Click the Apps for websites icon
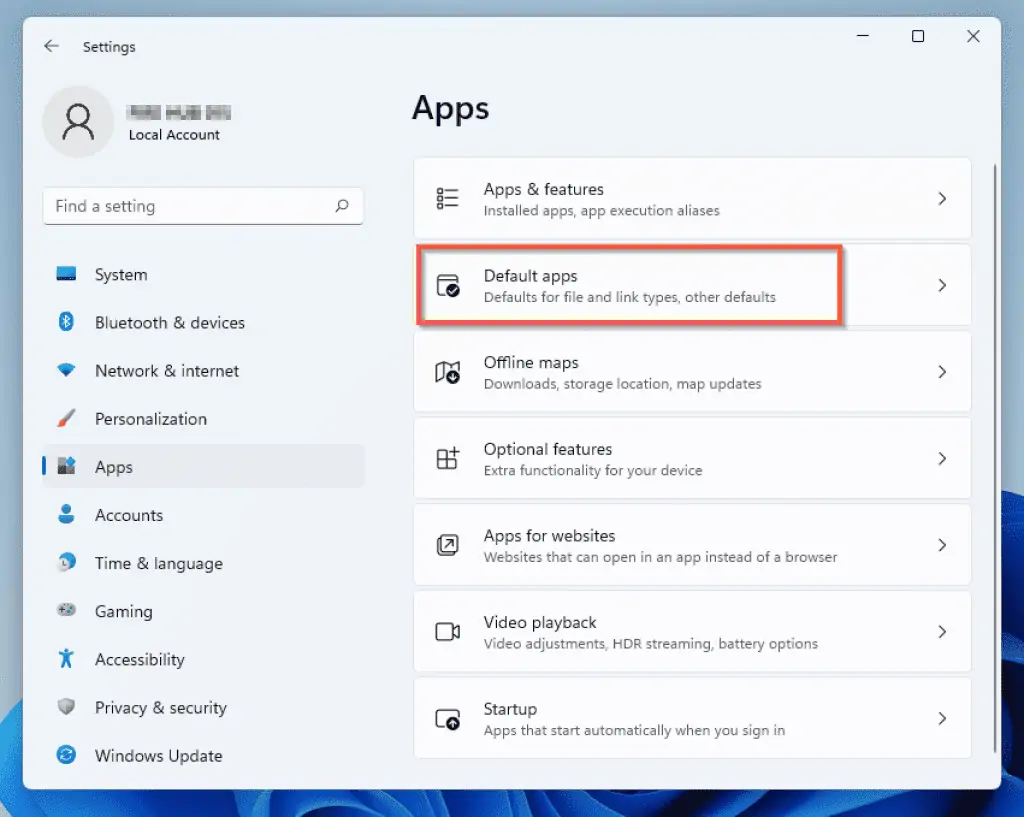 (x=447, y=545)
